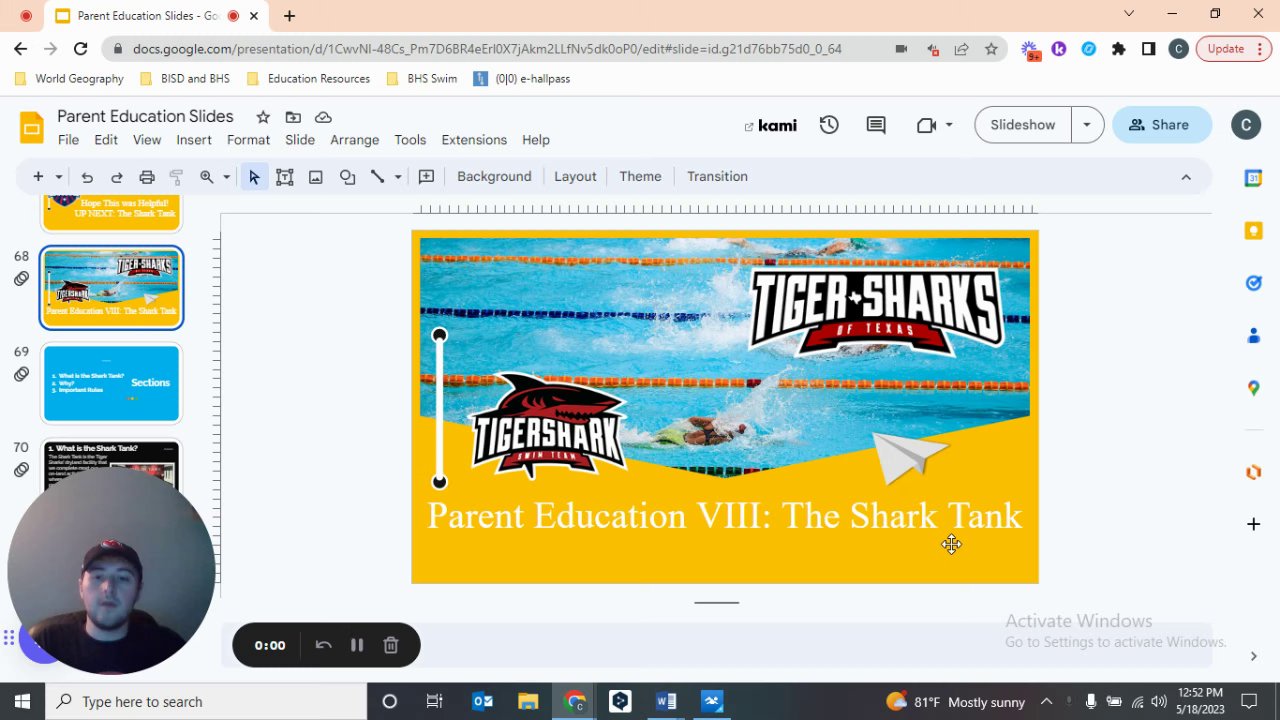The height and width of the screenshot is (720, 1280).
Task: Click the Google Slides home logo
Action: pos(32,127)
